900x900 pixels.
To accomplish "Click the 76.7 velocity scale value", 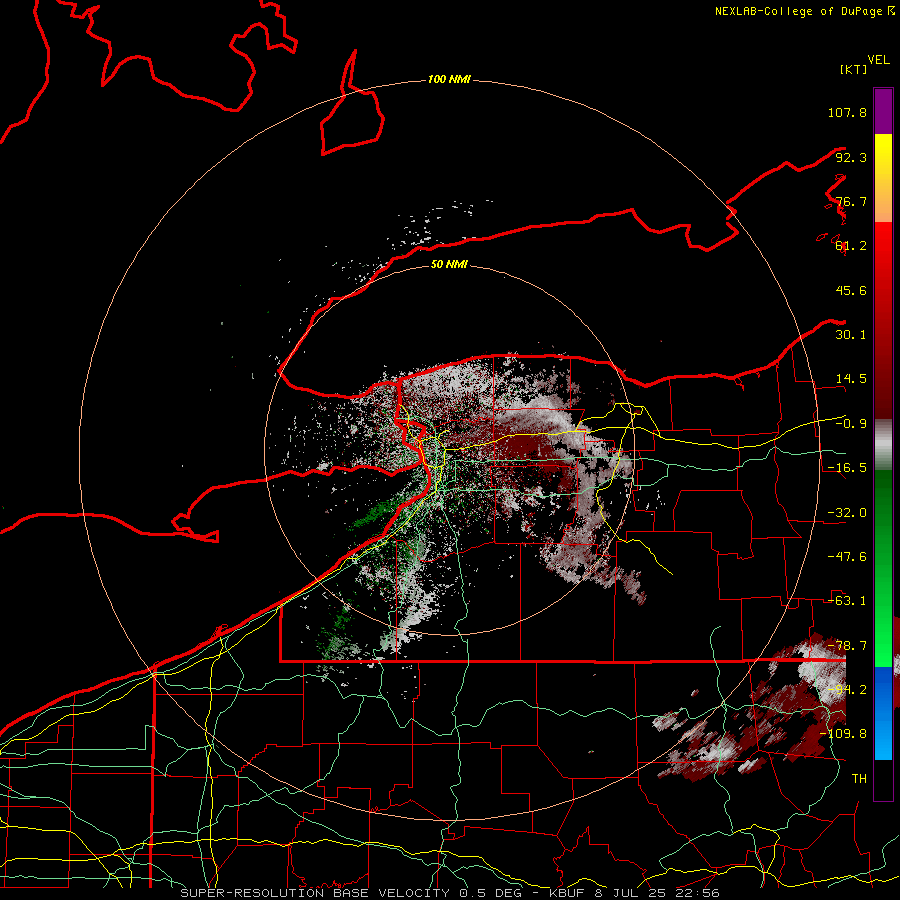I will pos(851,201).
